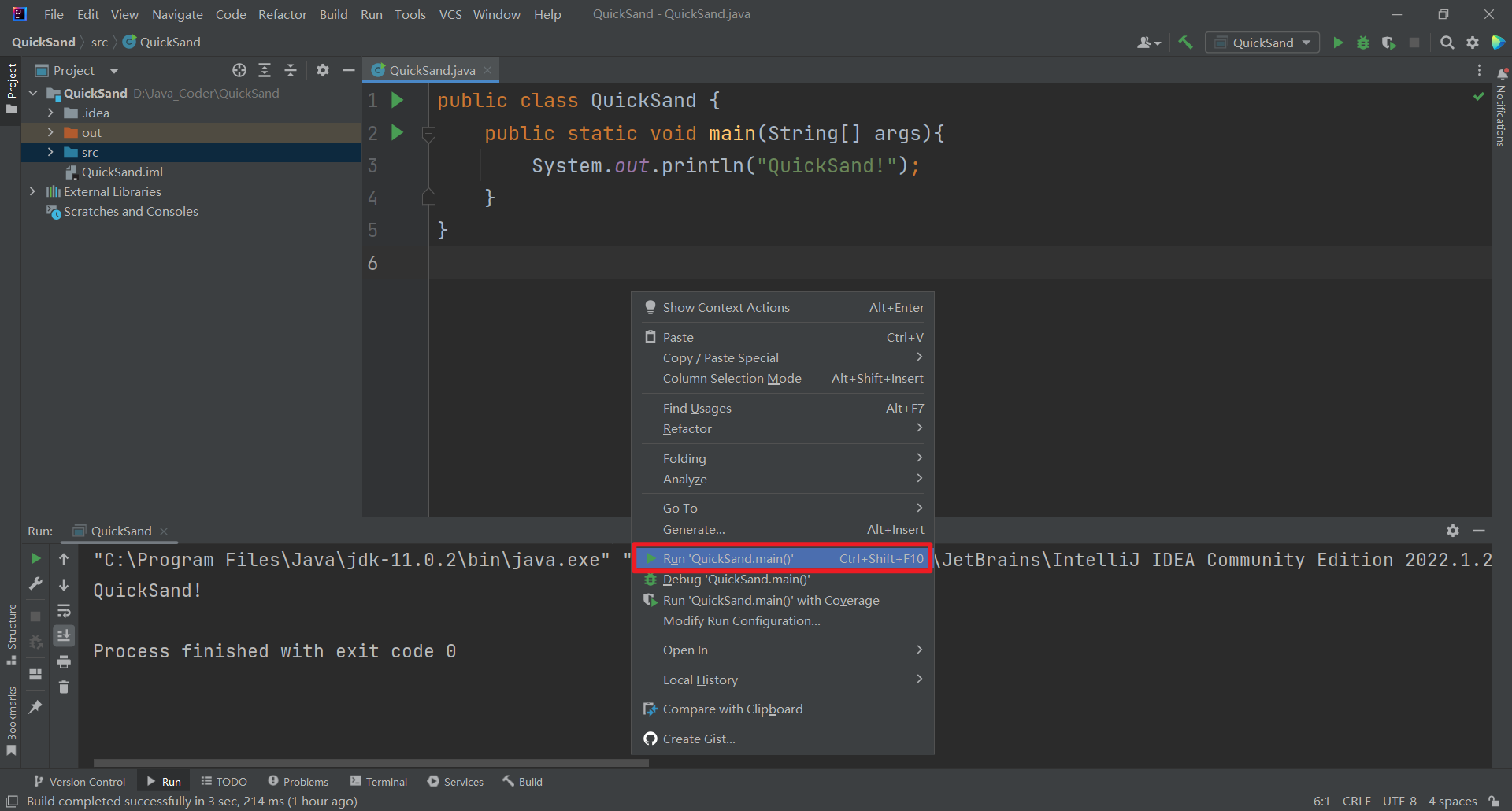Viewport: 1512px width, 811px height.
Task: Open the Services tool window
Action: 455,781
